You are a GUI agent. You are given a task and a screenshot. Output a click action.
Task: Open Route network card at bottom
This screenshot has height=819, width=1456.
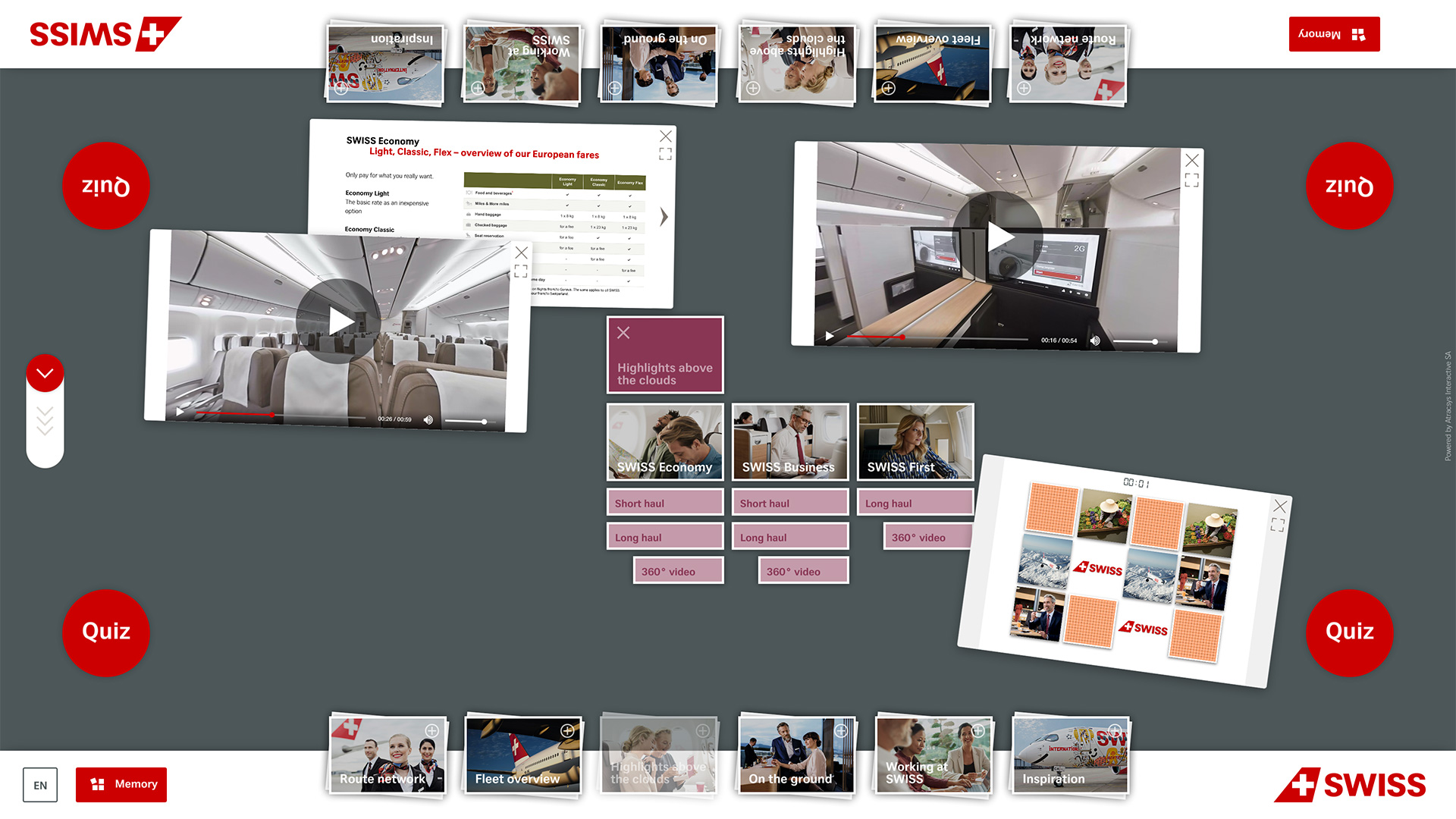coord(388,755)
